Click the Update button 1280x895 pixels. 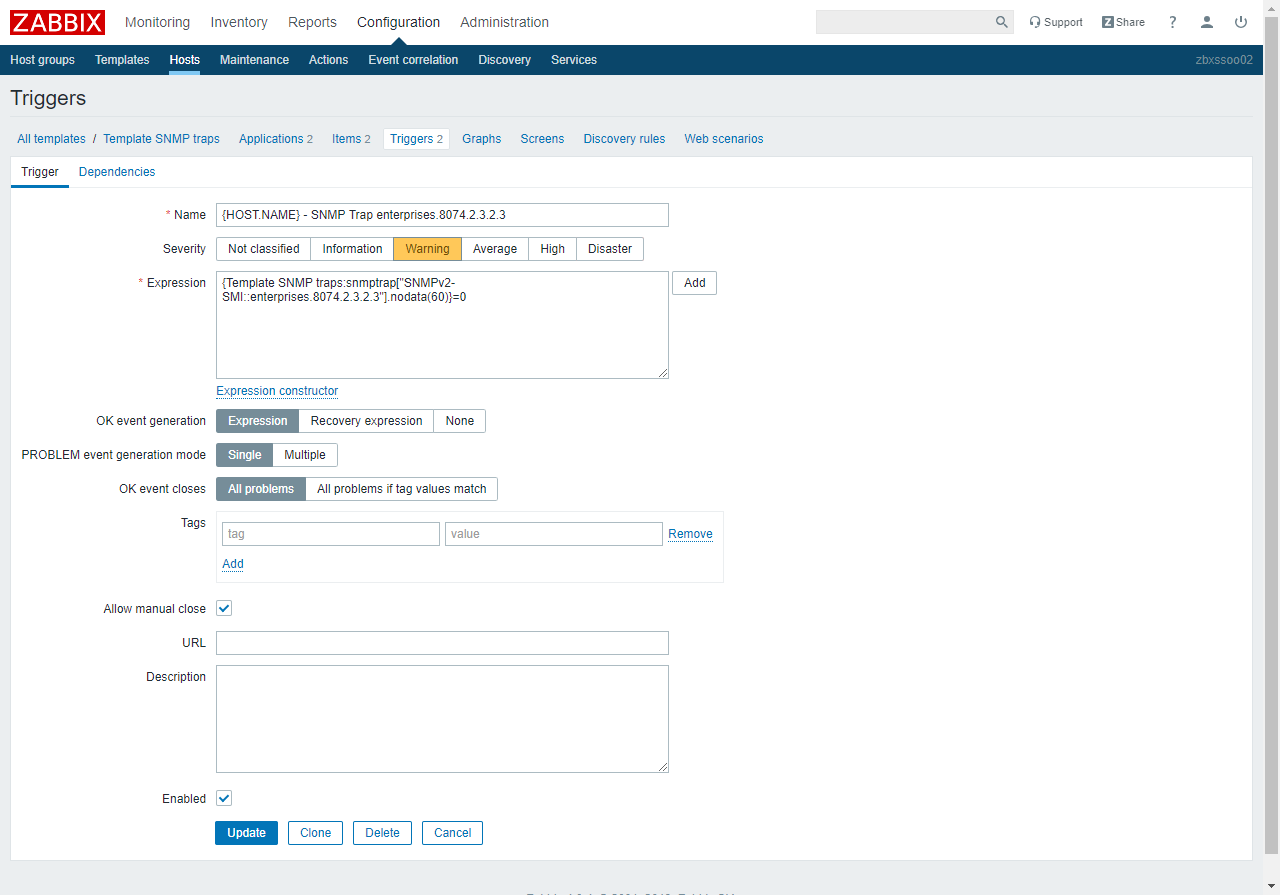246,833
